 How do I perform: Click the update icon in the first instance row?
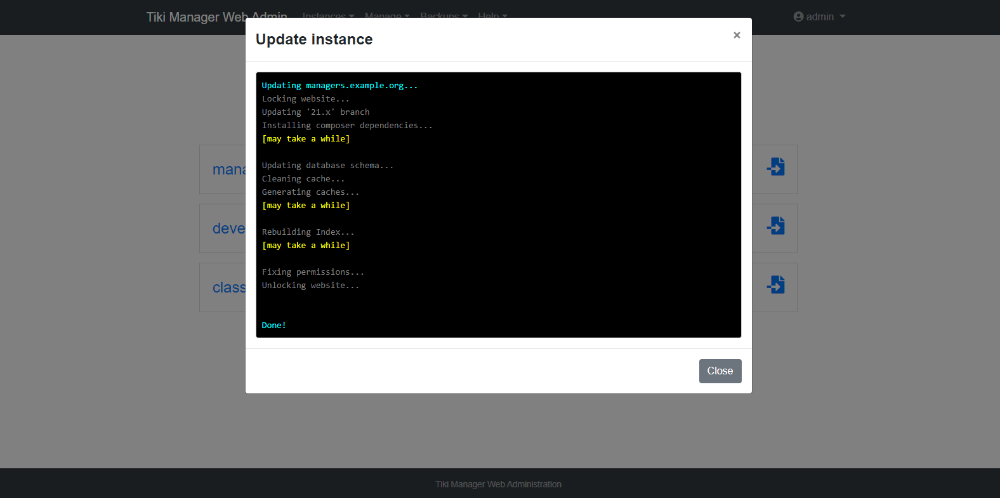[776, 167]
